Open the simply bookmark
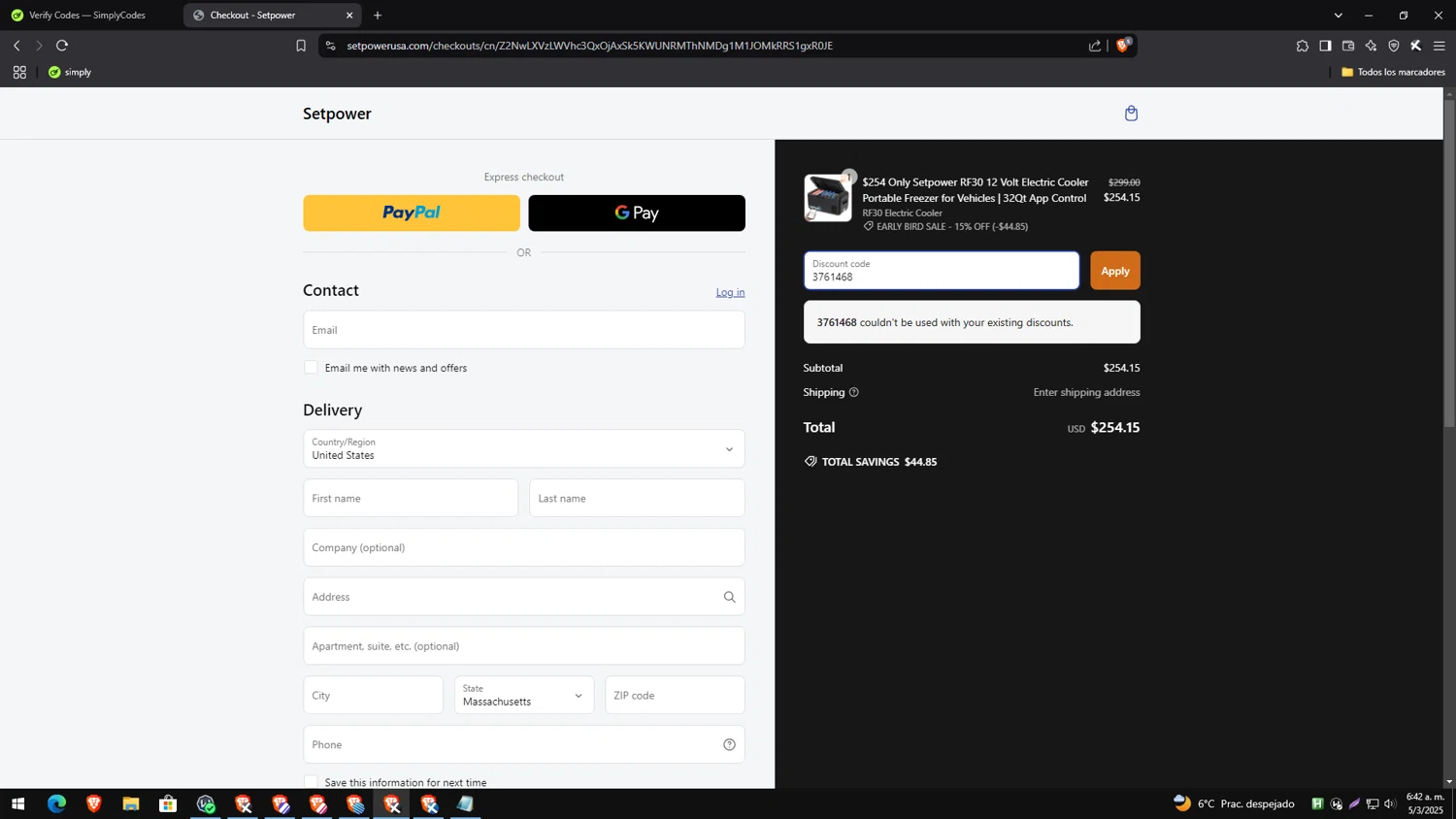 coord(70,72)
